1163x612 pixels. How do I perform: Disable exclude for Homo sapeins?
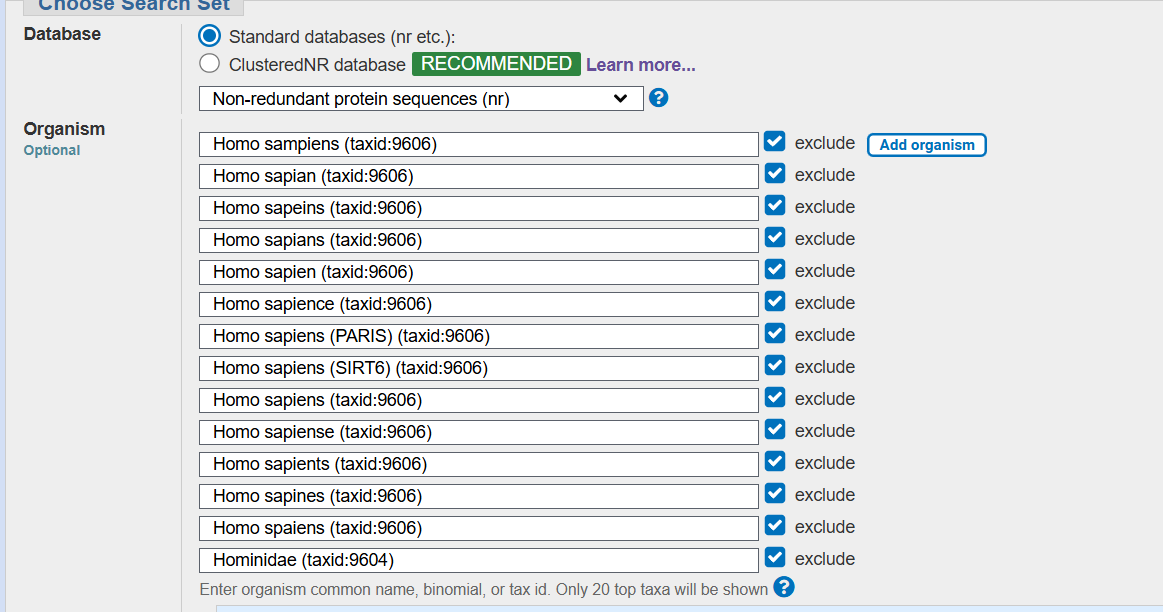tap(774, 205)
